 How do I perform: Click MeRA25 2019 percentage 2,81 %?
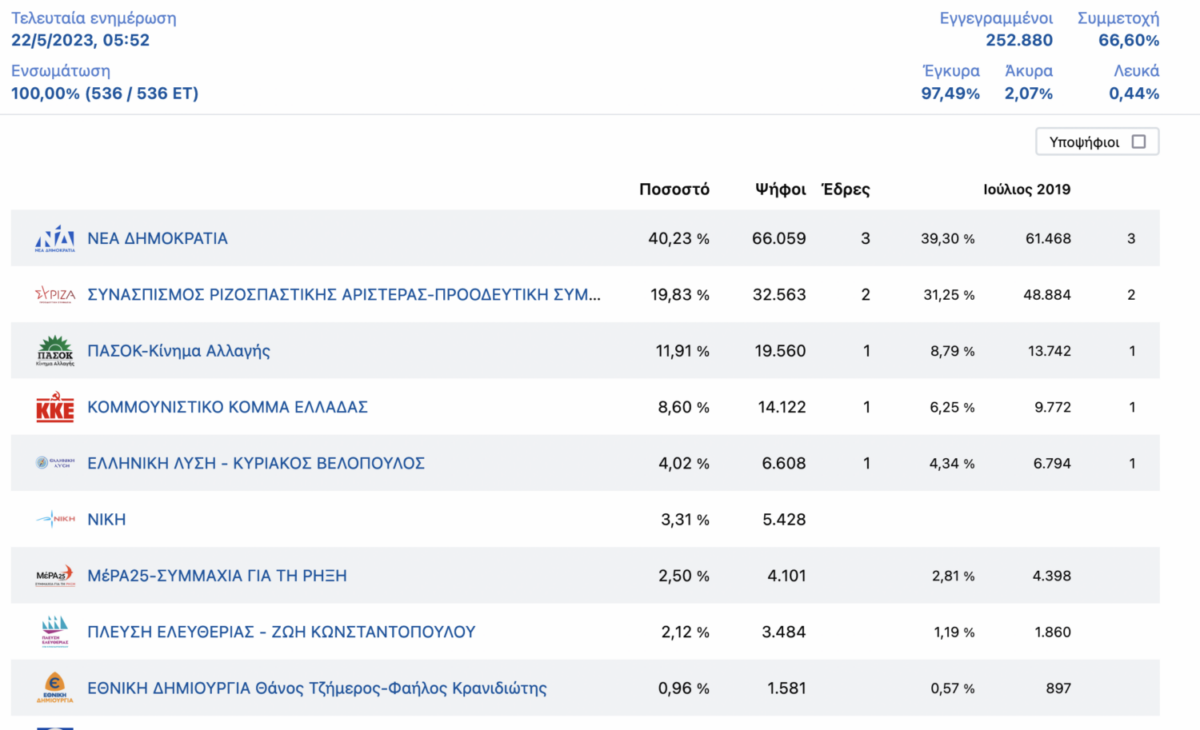click(952, 576)
